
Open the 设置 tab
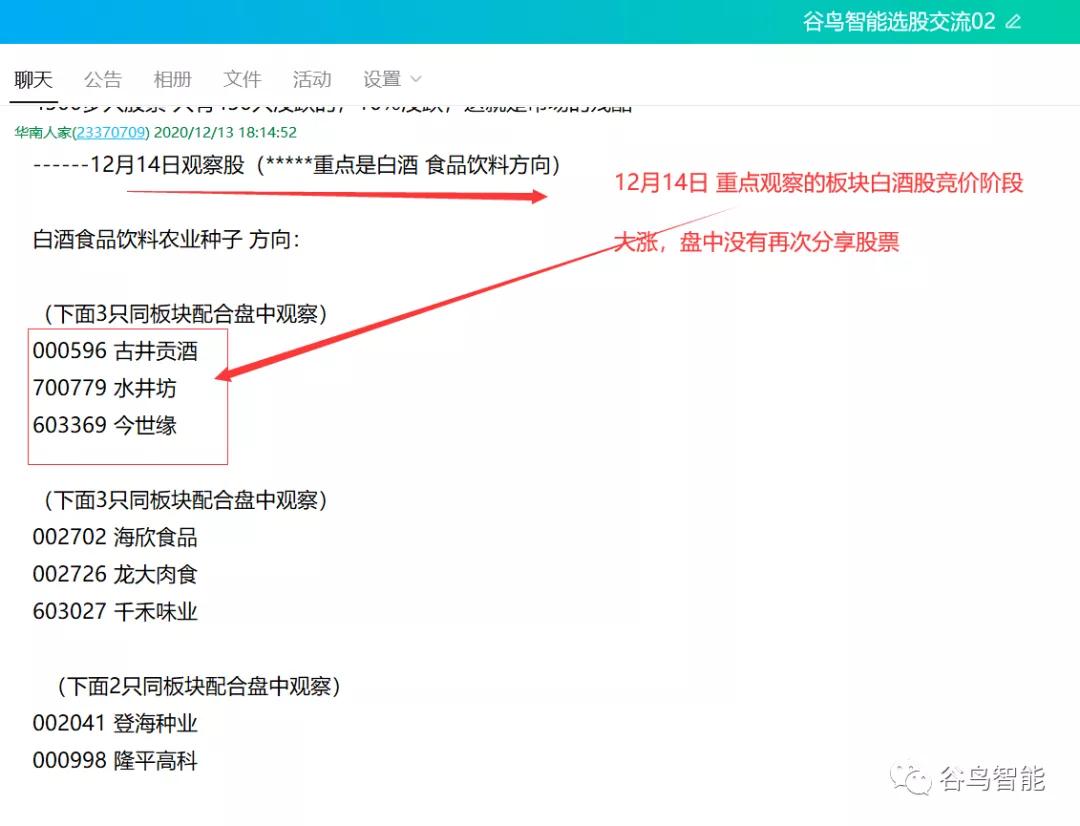pyautogui.click(x=382, y=79)
